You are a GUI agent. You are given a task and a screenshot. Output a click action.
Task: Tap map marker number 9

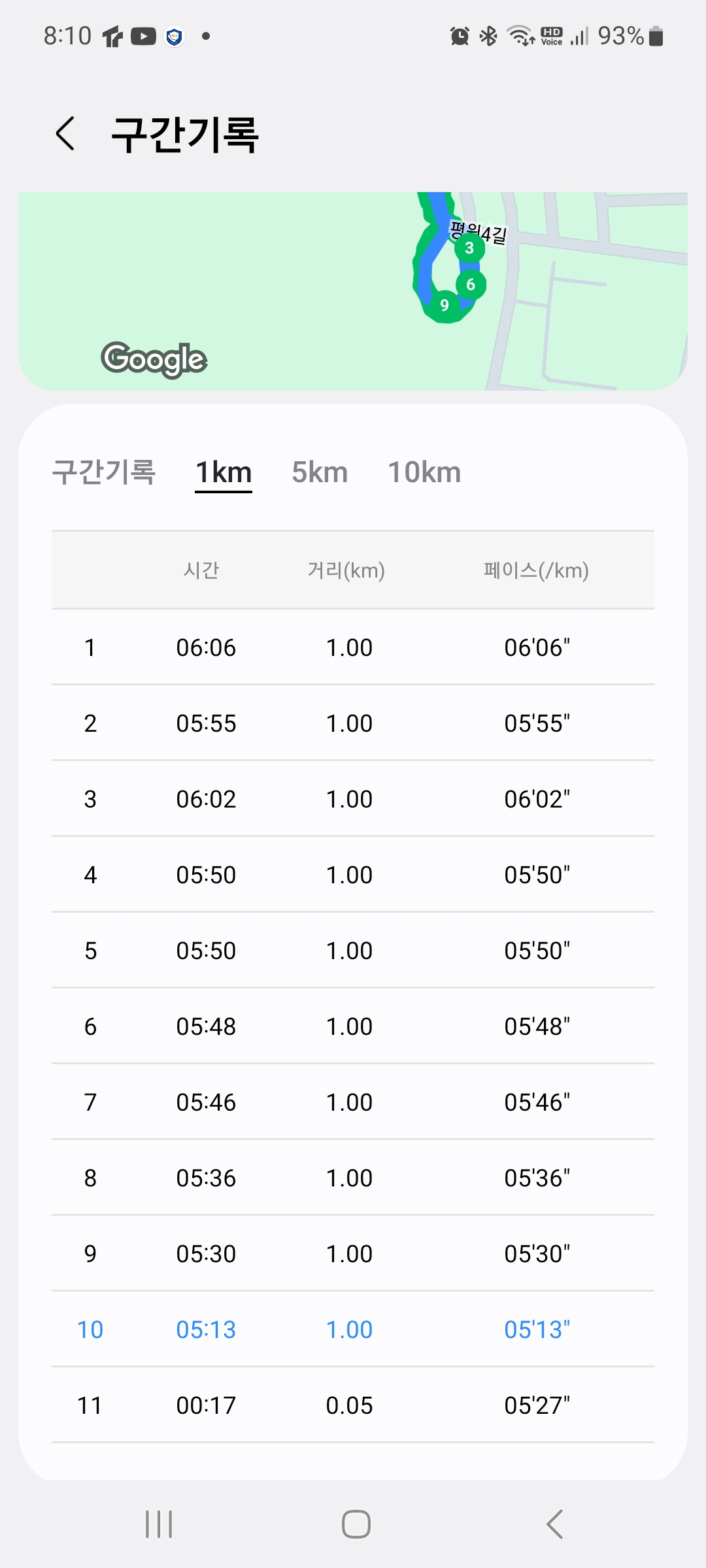point(445,305)
